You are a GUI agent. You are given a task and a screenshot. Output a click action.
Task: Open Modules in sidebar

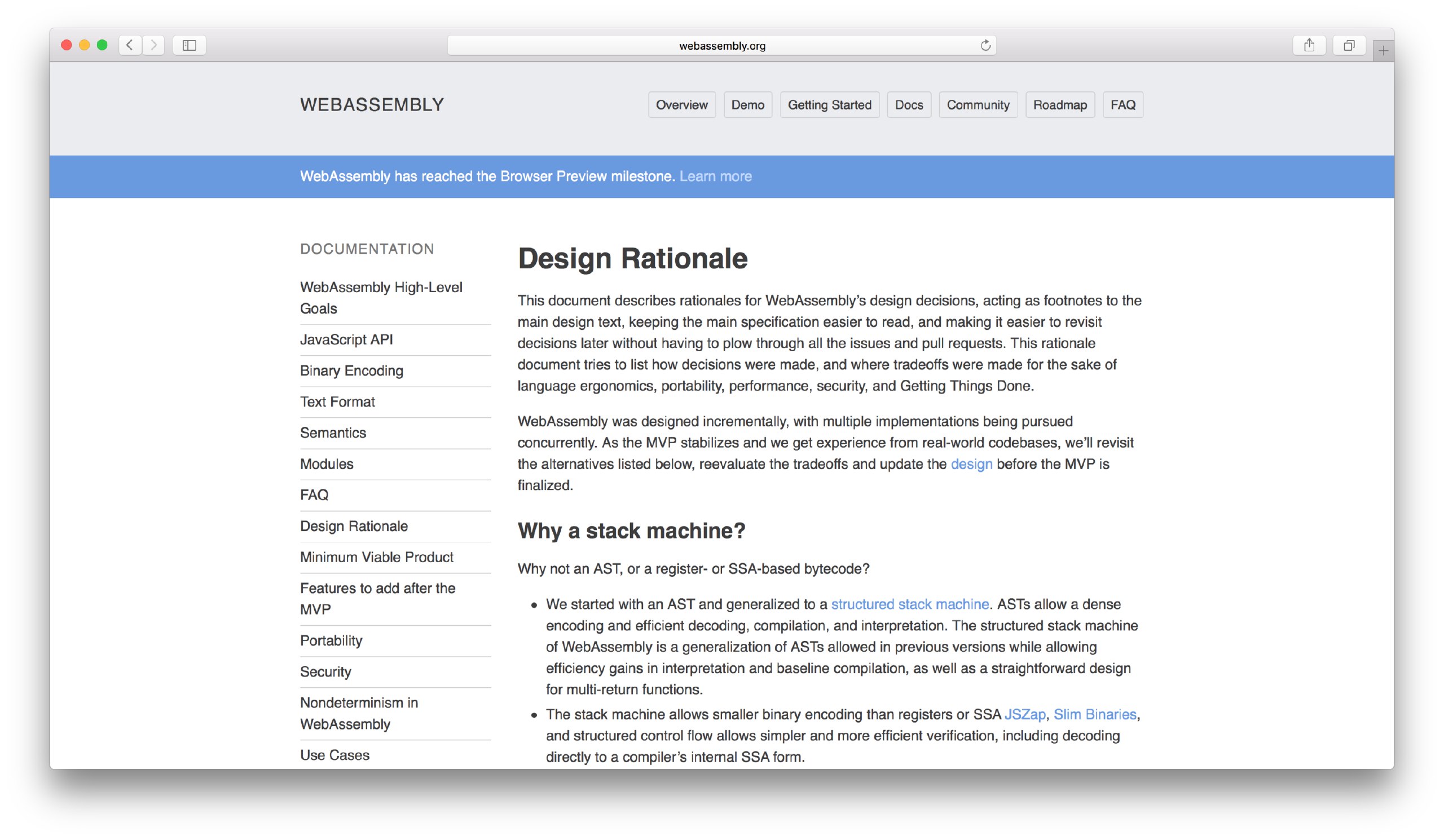pyautogui.click(x=327, y=465)
